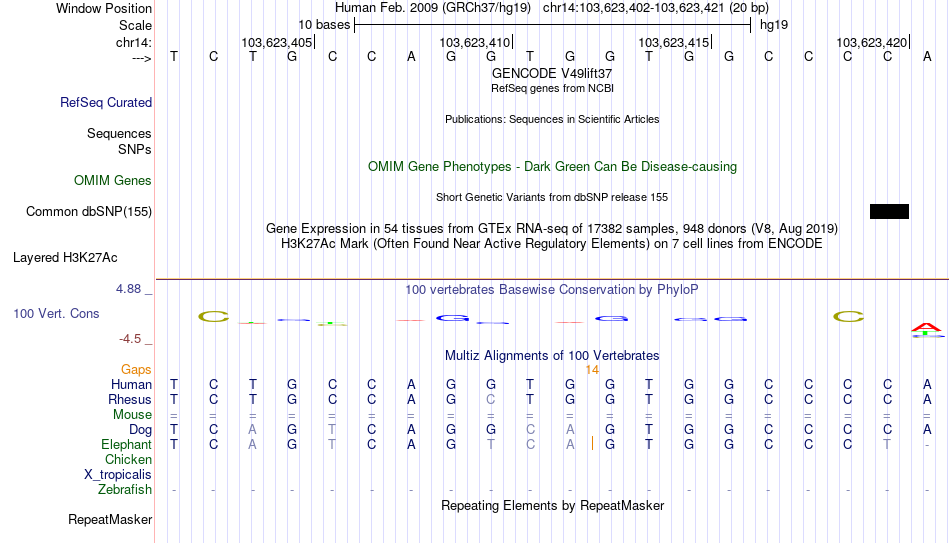Image resolution: width=950 pixels, height=543 pixels.
Task: Click the Scale track label
Action: tap(135, 25)
